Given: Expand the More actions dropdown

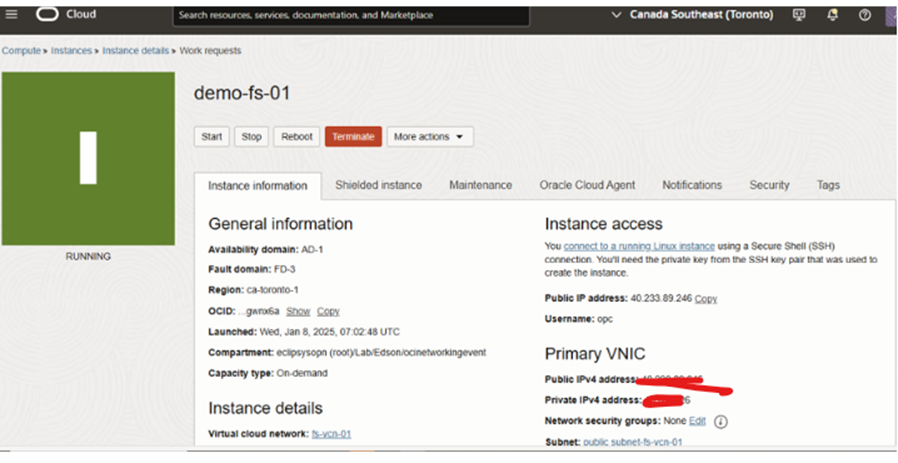Looking at the screenshot, I should (429, 137).
